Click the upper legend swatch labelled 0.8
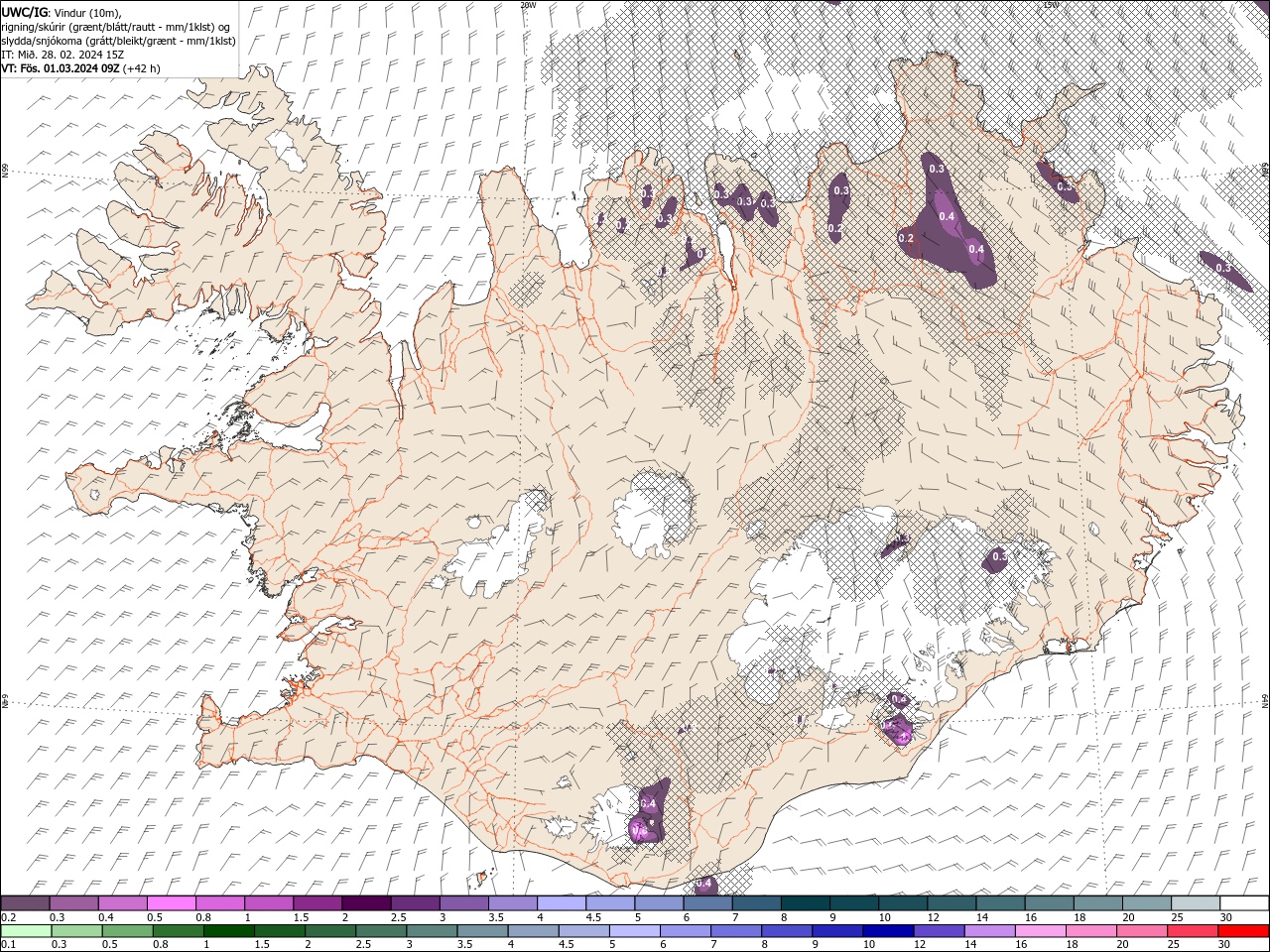Screen dimensions: 1270x952 (220, 903)
